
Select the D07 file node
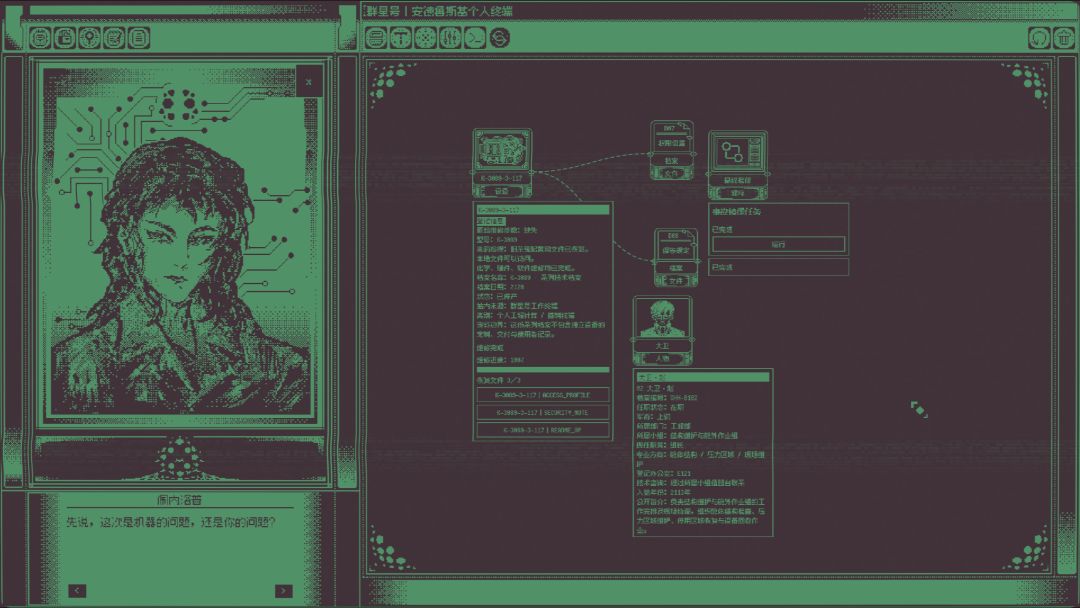pos(672,151)
